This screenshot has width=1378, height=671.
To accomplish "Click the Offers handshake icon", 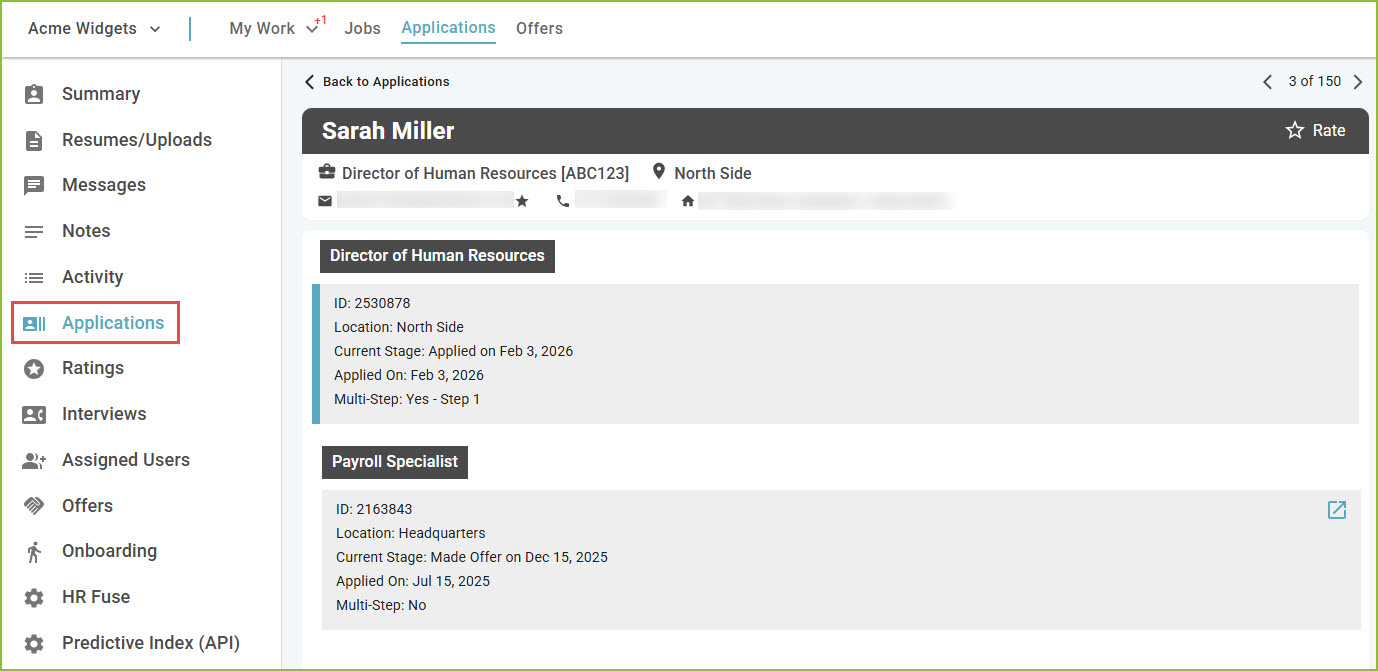I will (34, 506).
